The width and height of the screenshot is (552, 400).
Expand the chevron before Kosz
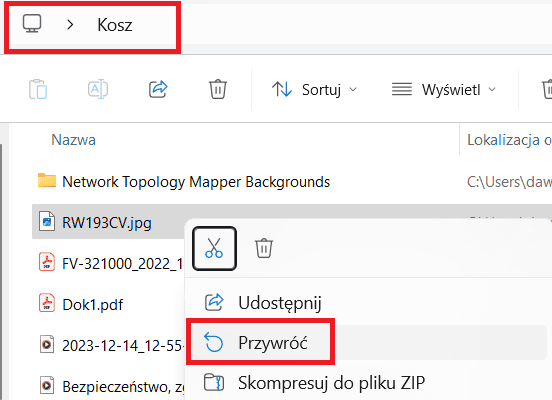click(70, 25)
